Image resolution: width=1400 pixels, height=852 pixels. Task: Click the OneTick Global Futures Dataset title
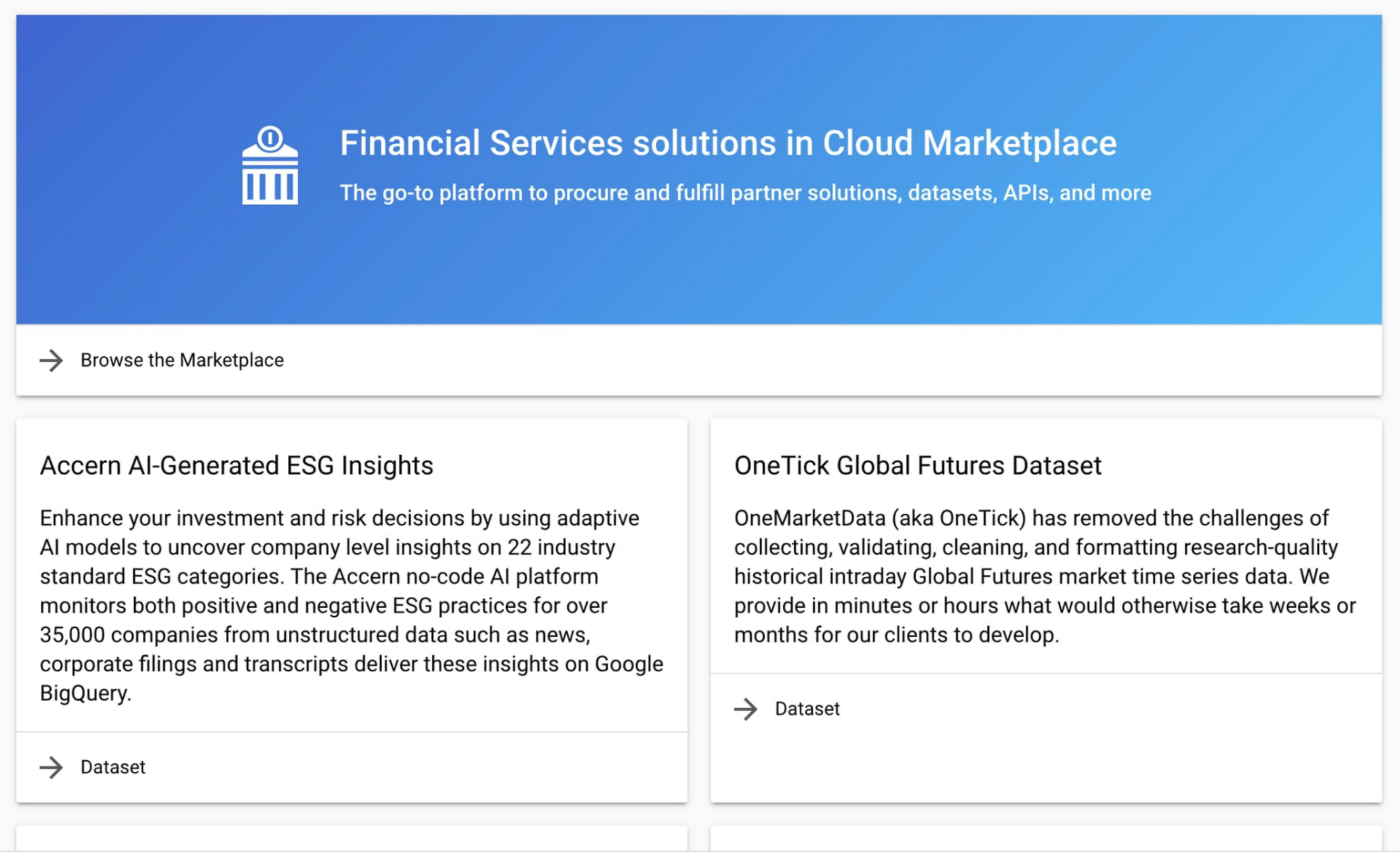coord(917,466)
